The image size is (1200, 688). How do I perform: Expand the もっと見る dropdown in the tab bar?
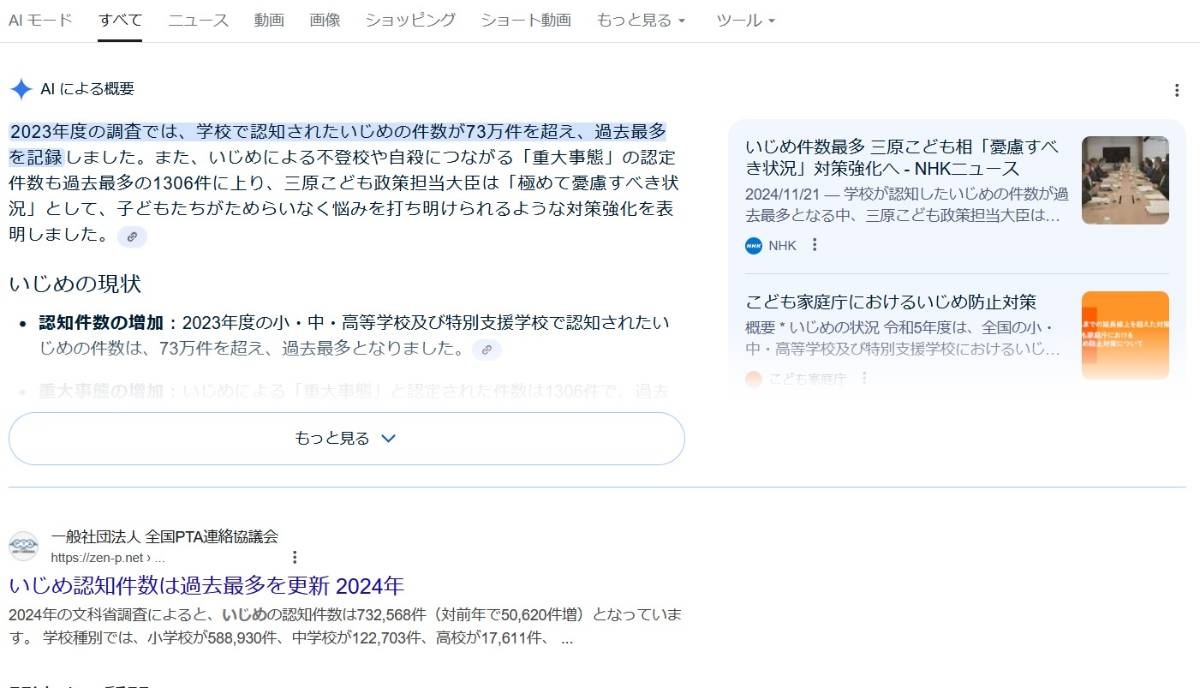641,20
